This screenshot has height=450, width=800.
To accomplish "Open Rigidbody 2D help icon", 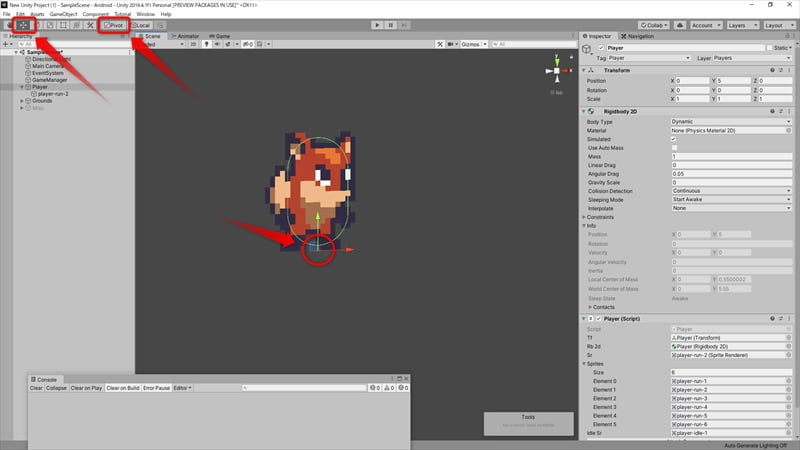I will click(x=772, y=112).
